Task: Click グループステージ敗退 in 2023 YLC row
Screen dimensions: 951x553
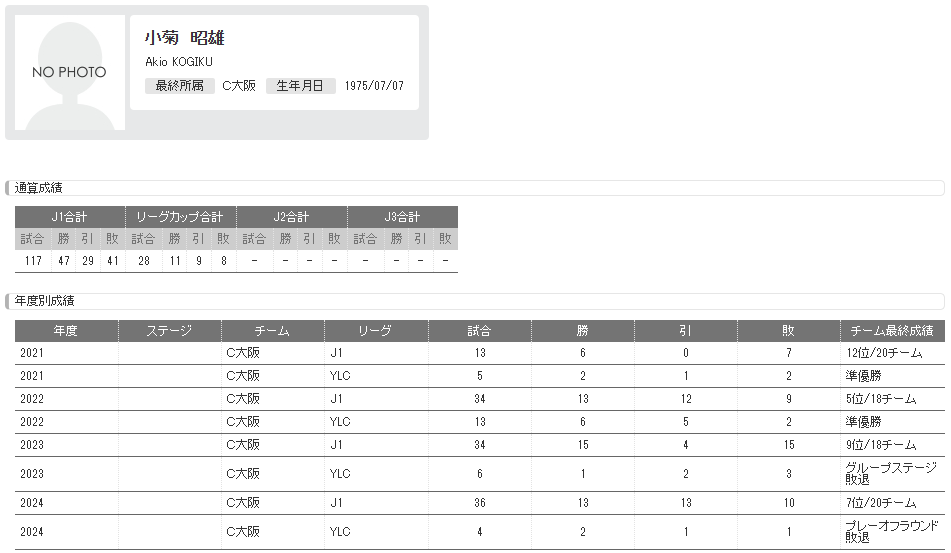Action: (891, 474)
